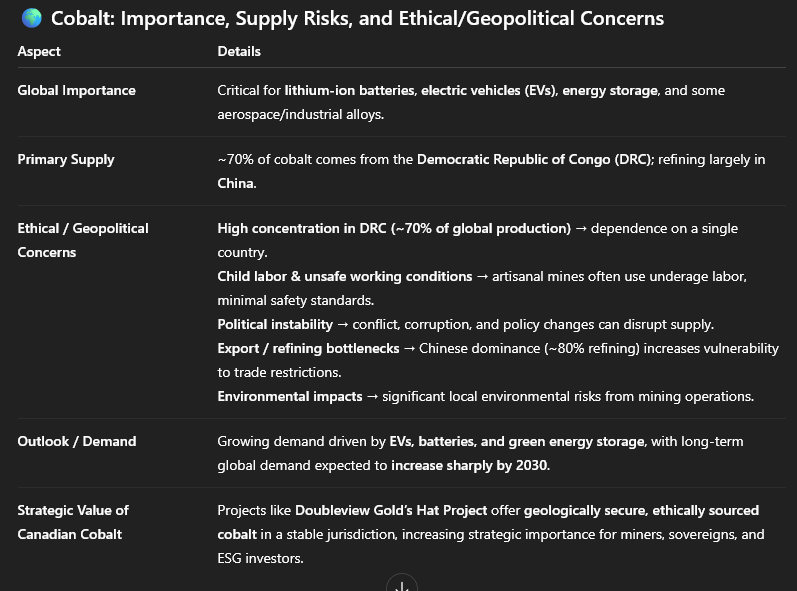Click the Outlook / Demand row label

[77, 441]
